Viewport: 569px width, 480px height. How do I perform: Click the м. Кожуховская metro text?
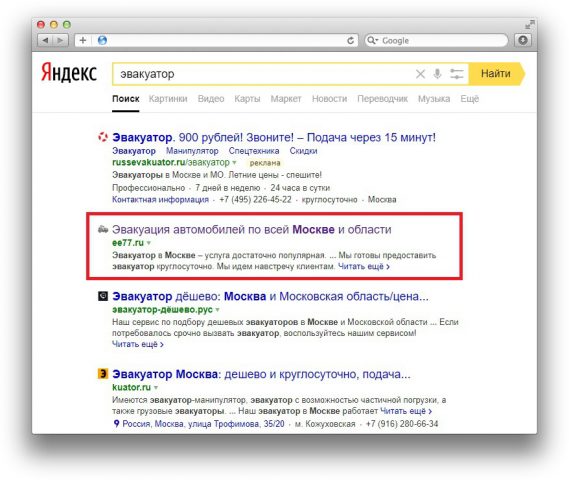pyautogui.click(x=325, y=424)
